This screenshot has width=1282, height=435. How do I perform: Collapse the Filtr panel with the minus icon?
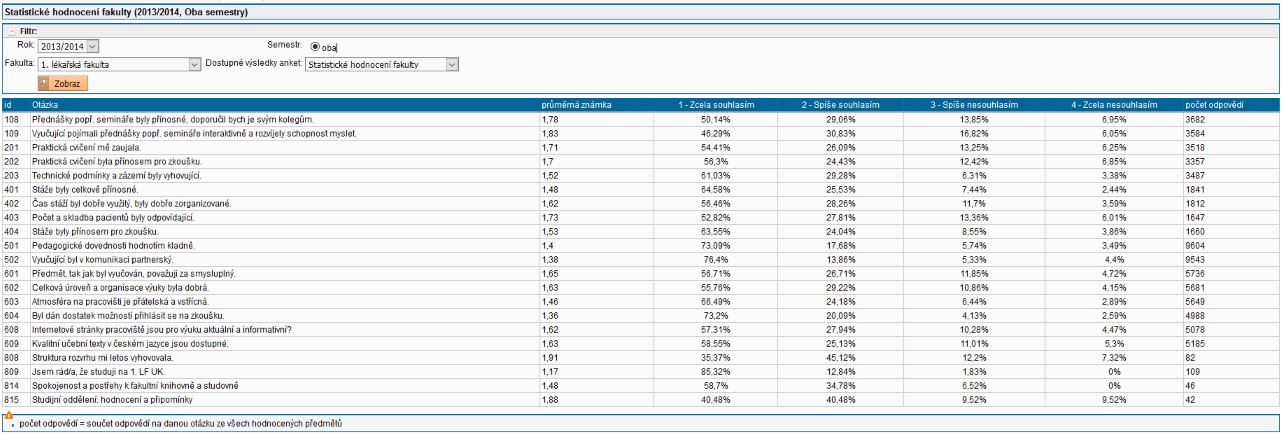click(11, 32)
